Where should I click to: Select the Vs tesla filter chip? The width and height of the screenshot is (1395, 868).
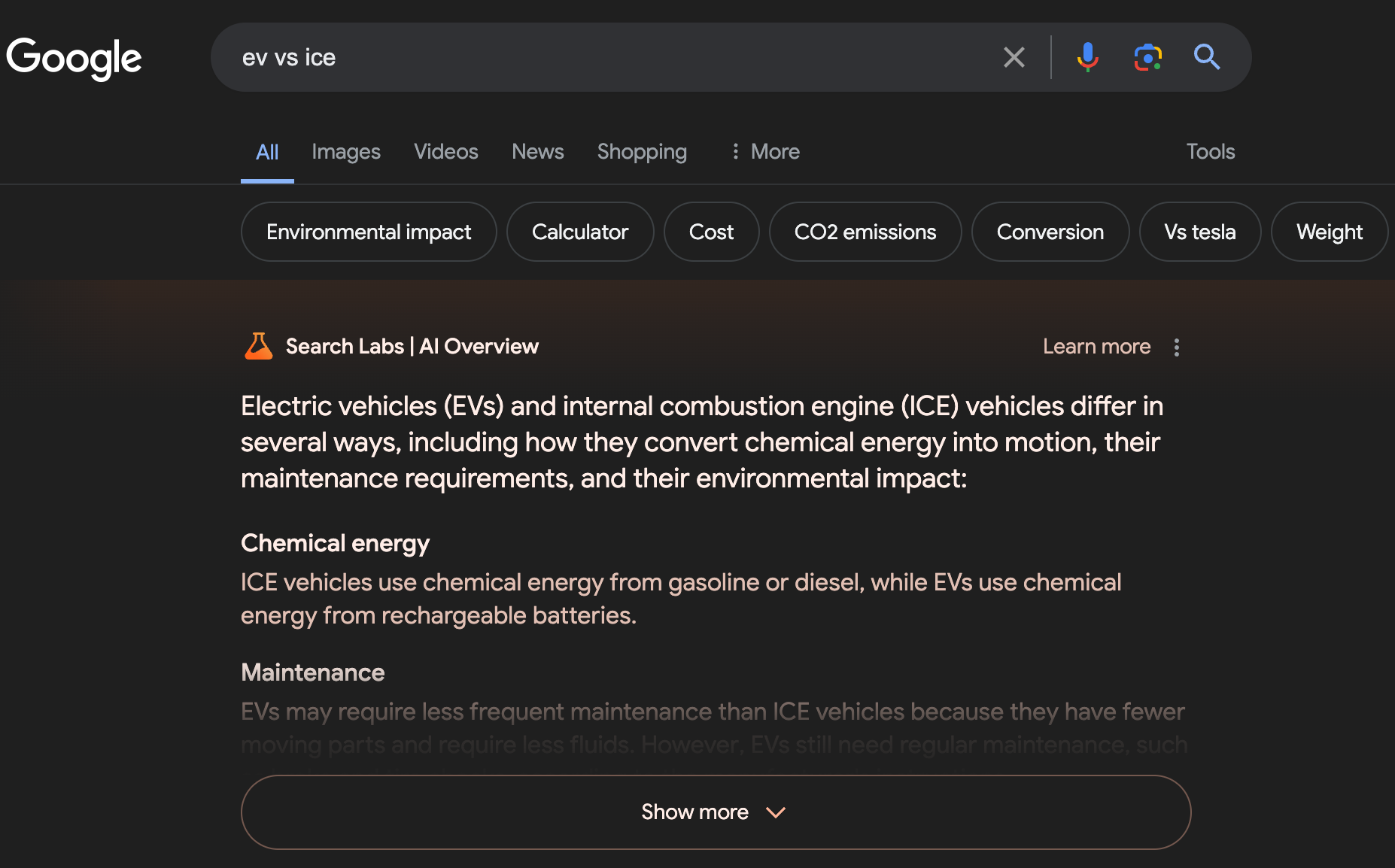[1199, 232]
